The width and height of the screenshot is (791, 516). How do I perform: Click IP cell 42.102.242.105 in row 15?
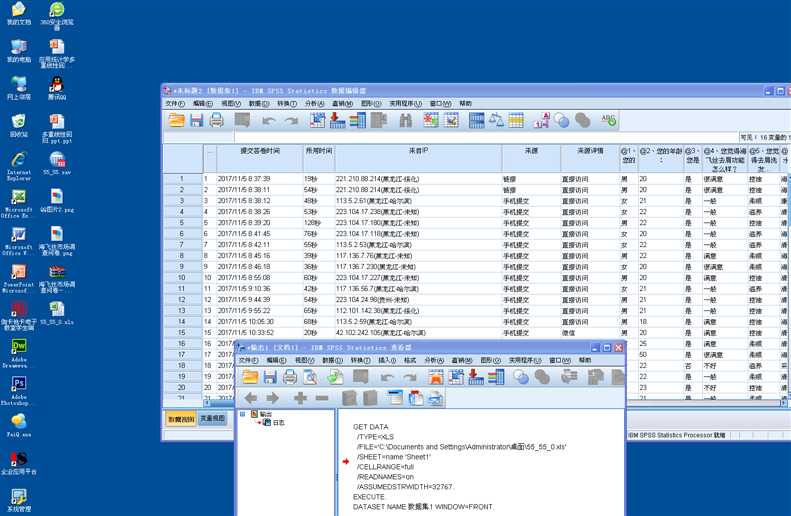point(418,332)
